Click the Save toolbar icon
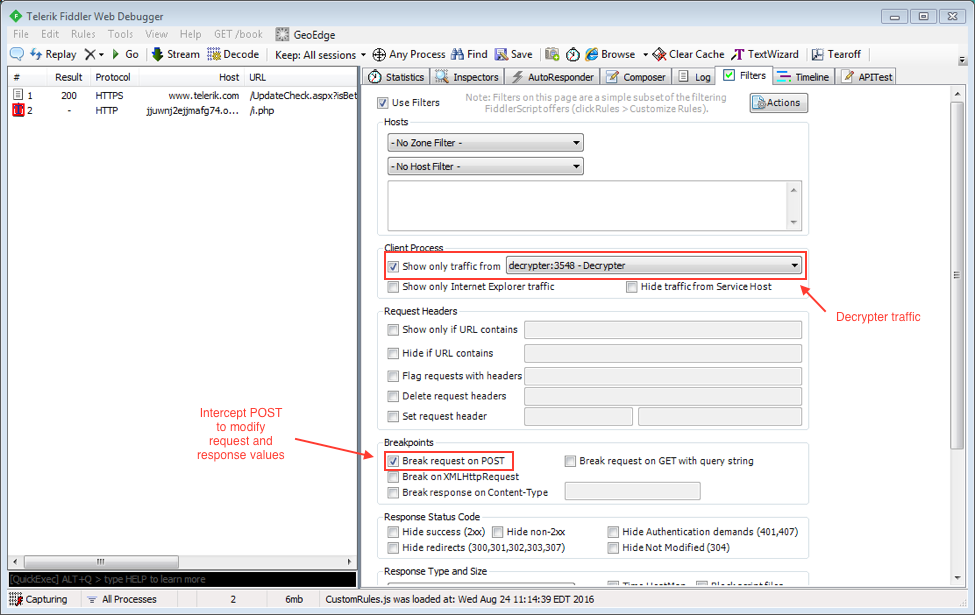This screenshot has width=975, height=615. (x=502, y=54)
